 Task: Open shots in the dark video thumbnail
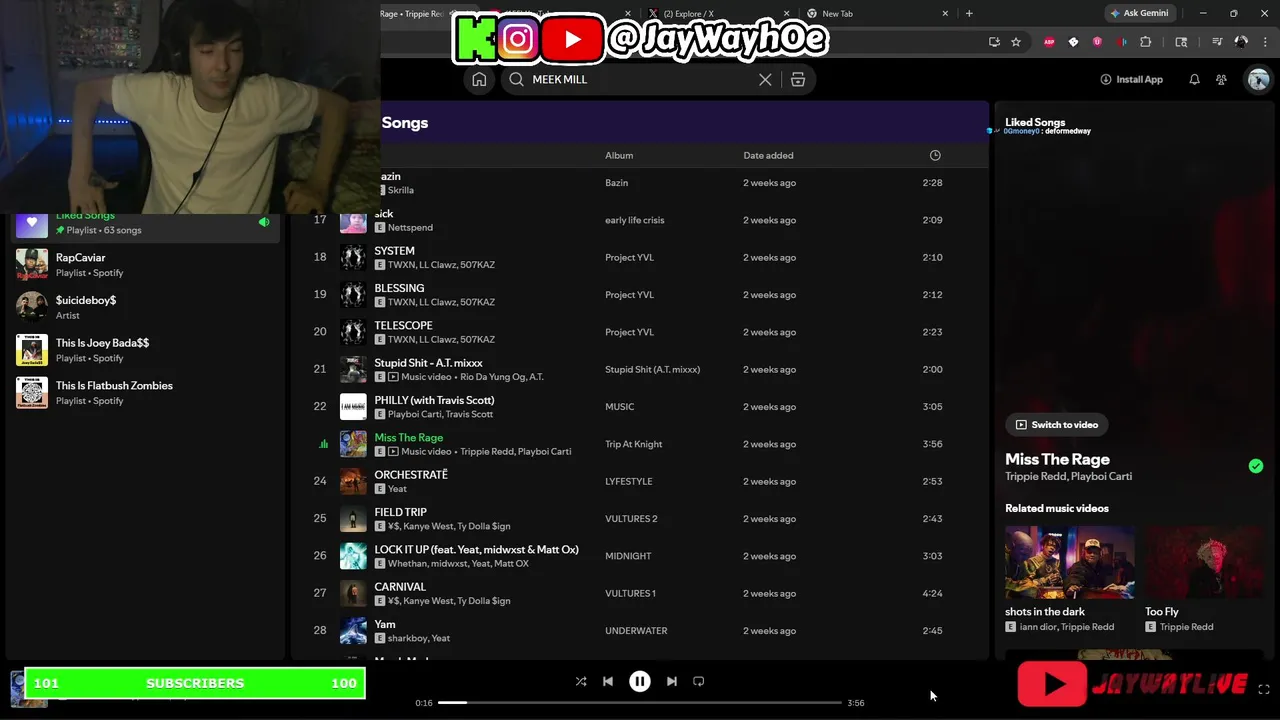point(1070,562)
